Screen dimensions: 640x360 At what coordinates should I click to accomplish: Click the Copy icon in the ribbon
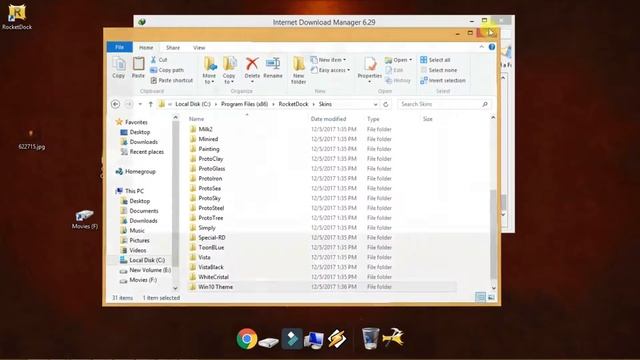pos(119,67)
